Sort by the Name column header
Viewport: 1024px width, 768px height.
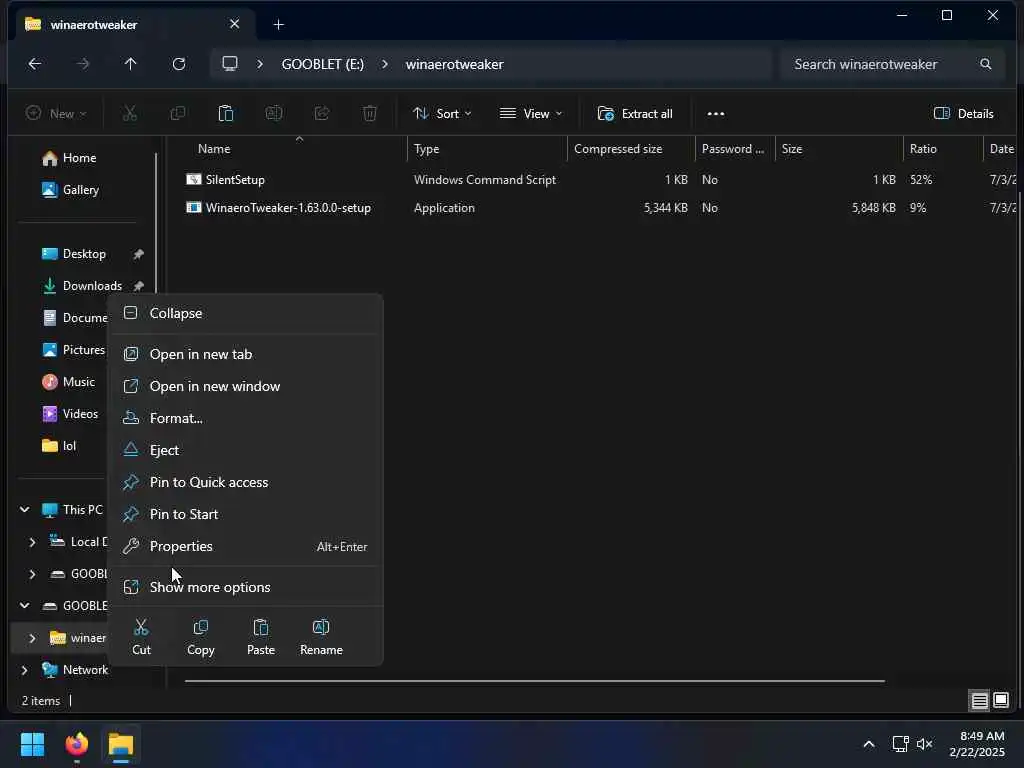click(214, 149)
